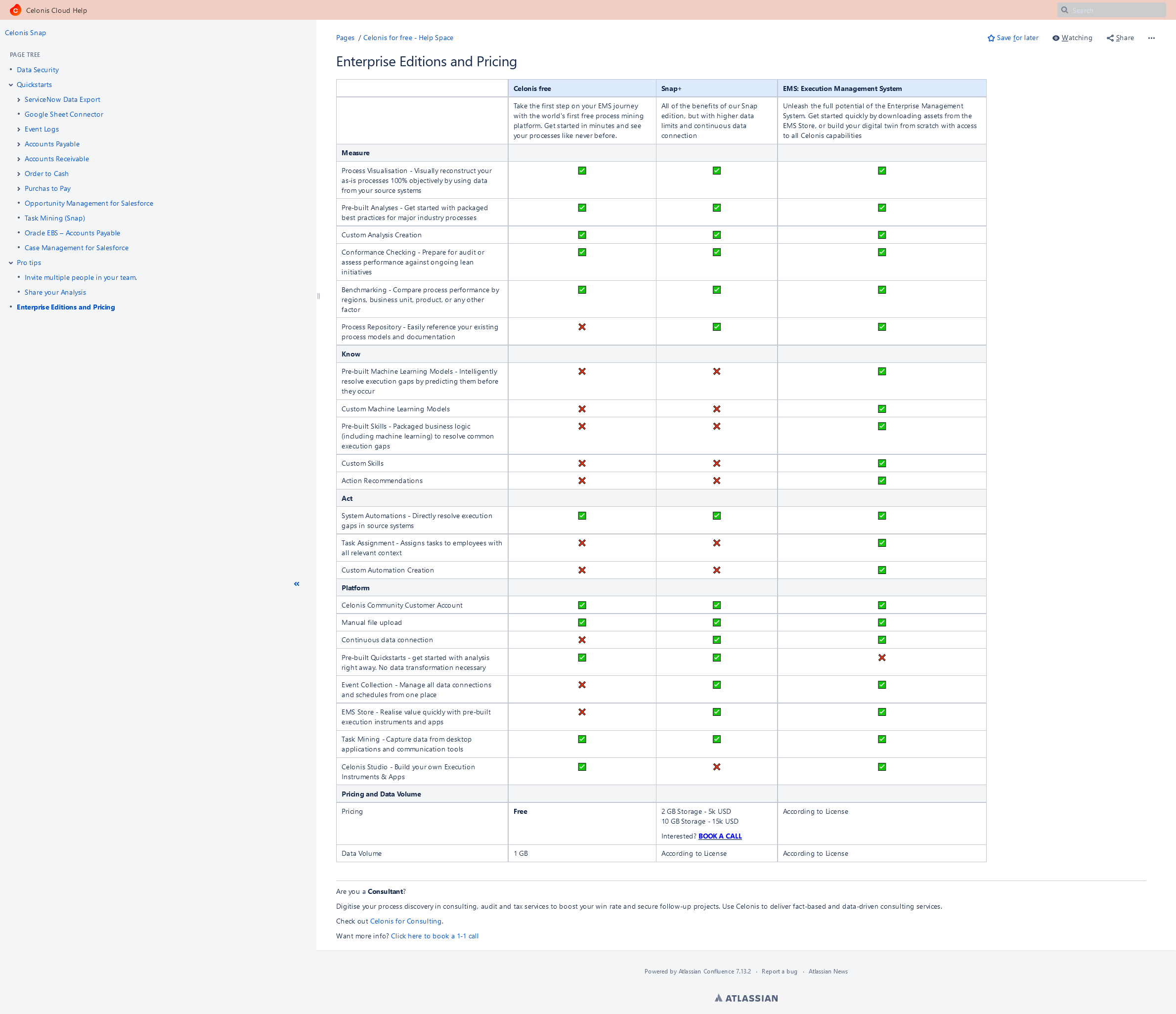The width and height of the screenshot is (1176, 1014).
Task: Expand the ServiceNow Data Export node
Action: pyautogui.click(x=19, y=99)
